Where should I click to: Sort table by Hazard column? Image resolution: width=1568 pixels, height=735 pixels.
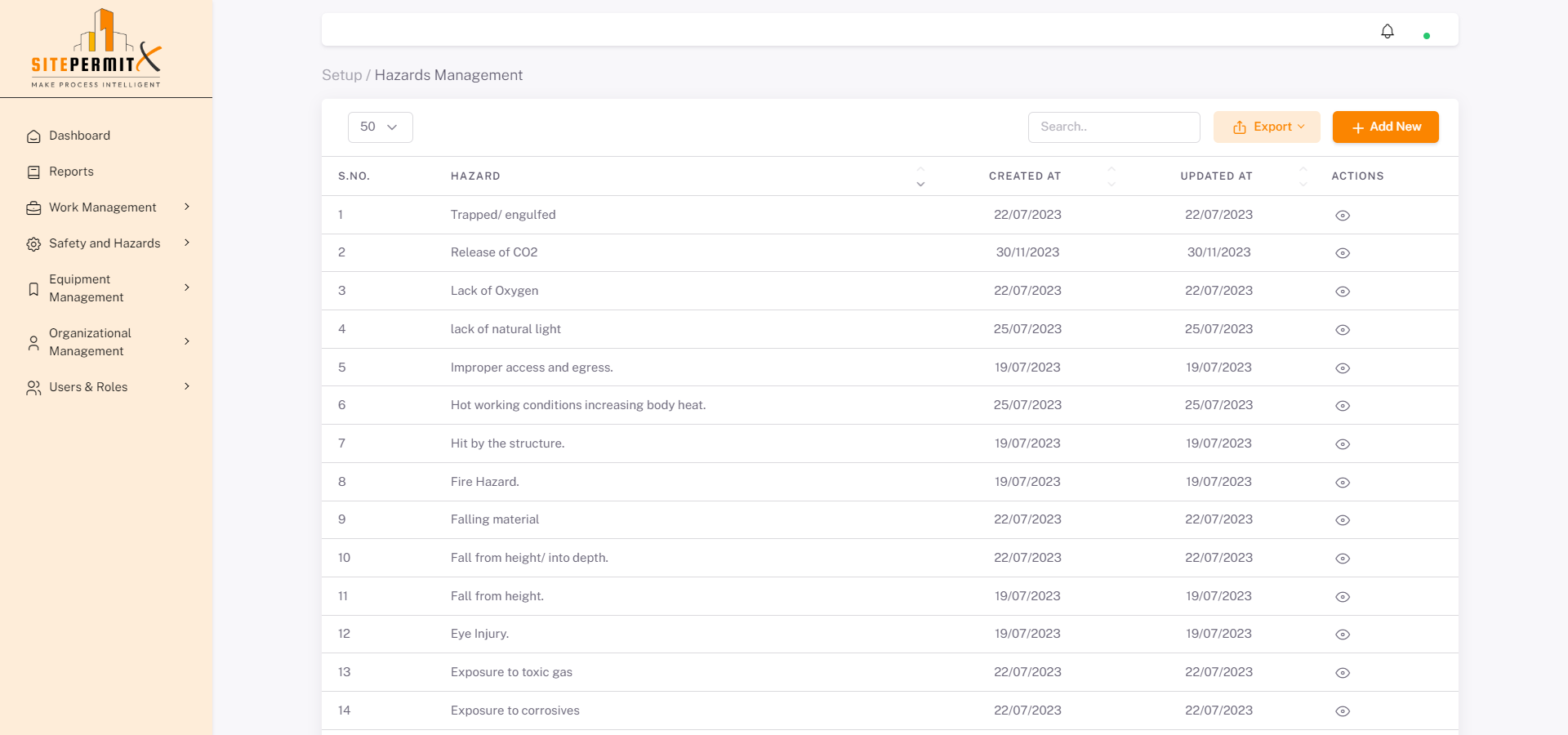920,176
